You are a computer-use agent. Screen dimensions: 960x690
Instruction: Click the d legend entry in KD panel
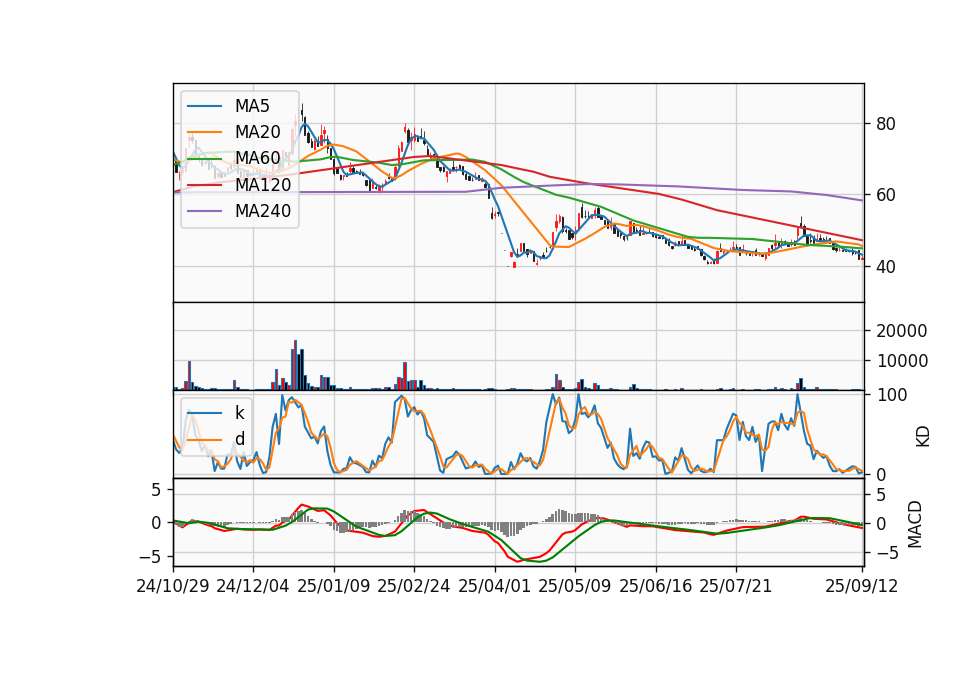click(x=239, y=438)
